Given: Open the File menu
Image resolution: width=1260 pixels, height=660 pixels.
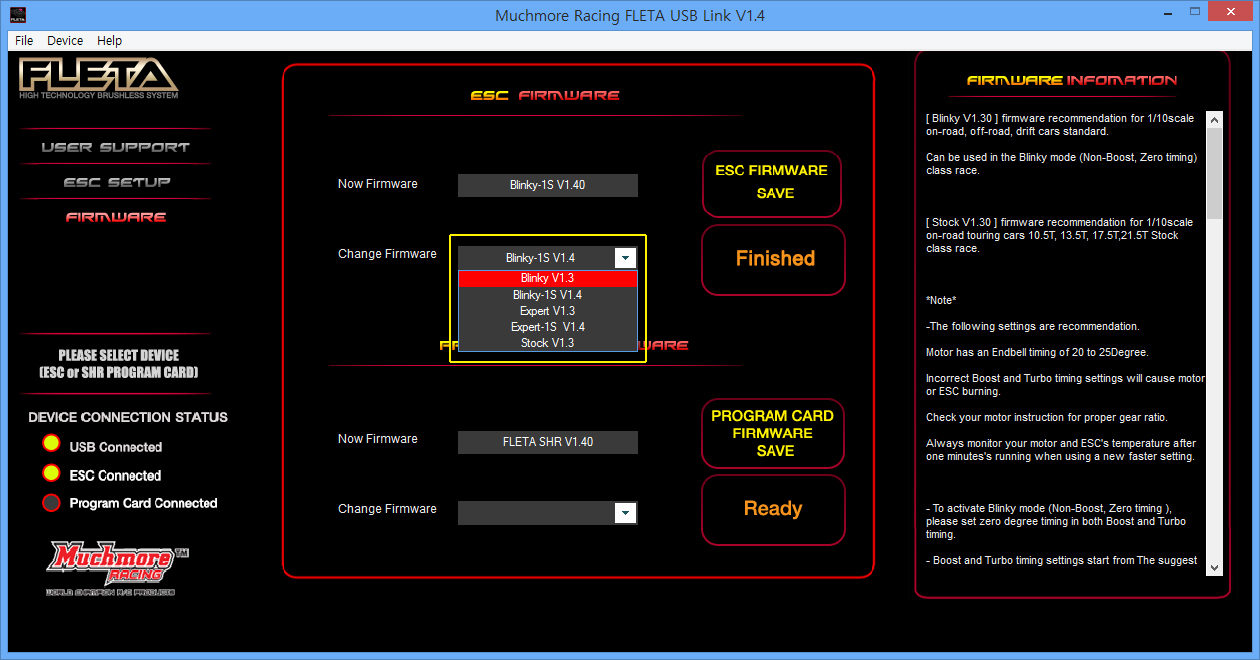Looking at the screenshot, I should pos(24,40).
